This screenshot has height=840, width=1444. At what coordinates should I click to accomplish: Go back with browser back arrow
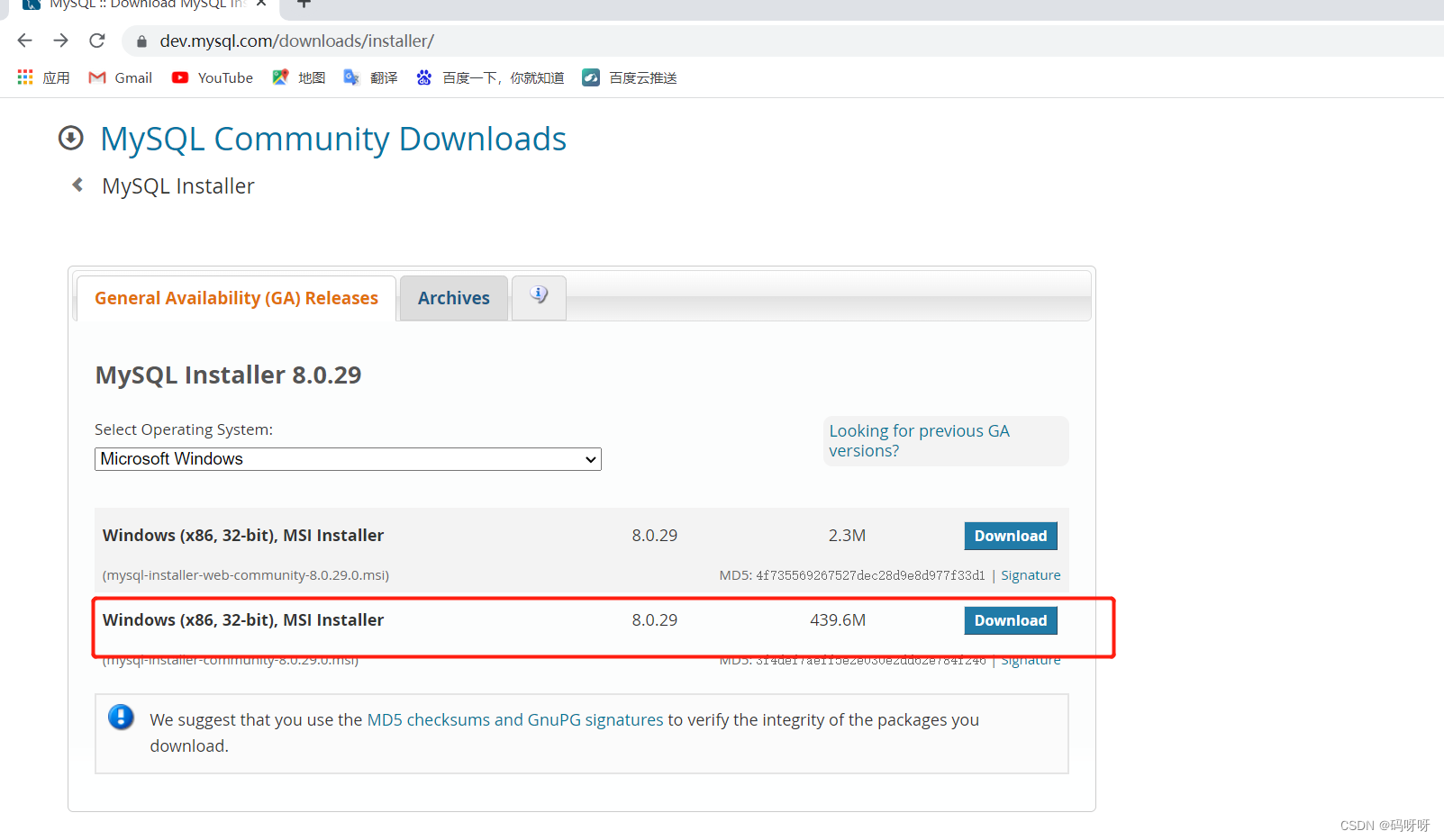25,41
